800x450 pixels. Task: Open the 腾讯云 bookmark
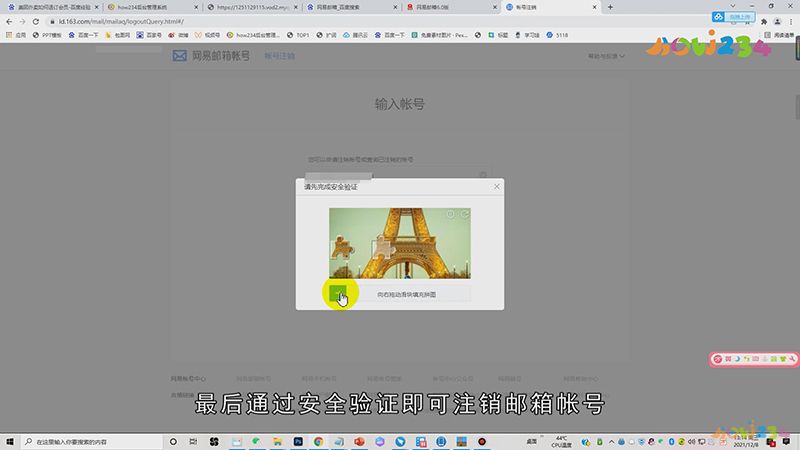[x=355, y=35]
